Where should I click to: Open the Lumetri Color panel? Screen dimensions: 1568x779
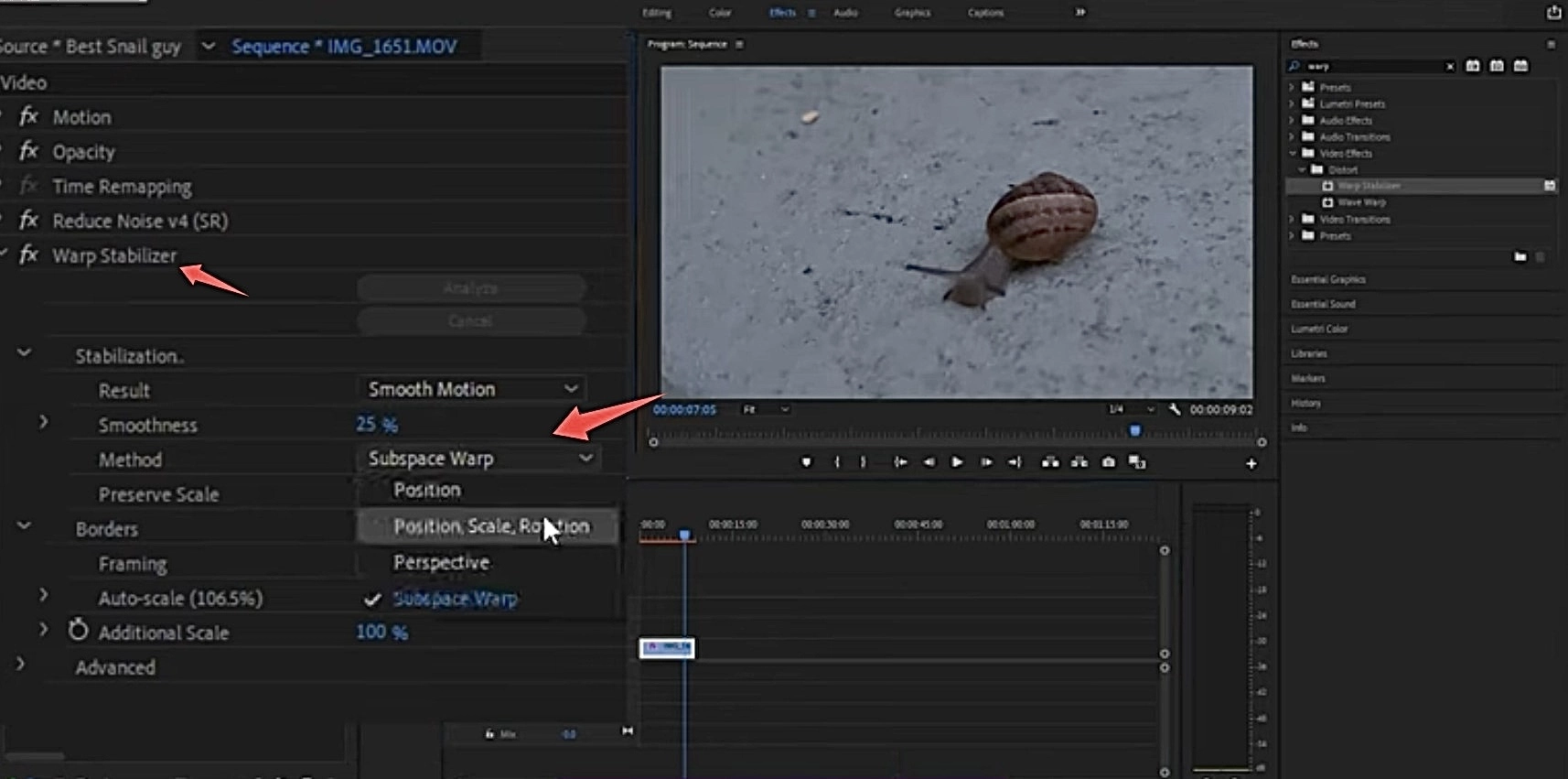(x=1319, y=329)
